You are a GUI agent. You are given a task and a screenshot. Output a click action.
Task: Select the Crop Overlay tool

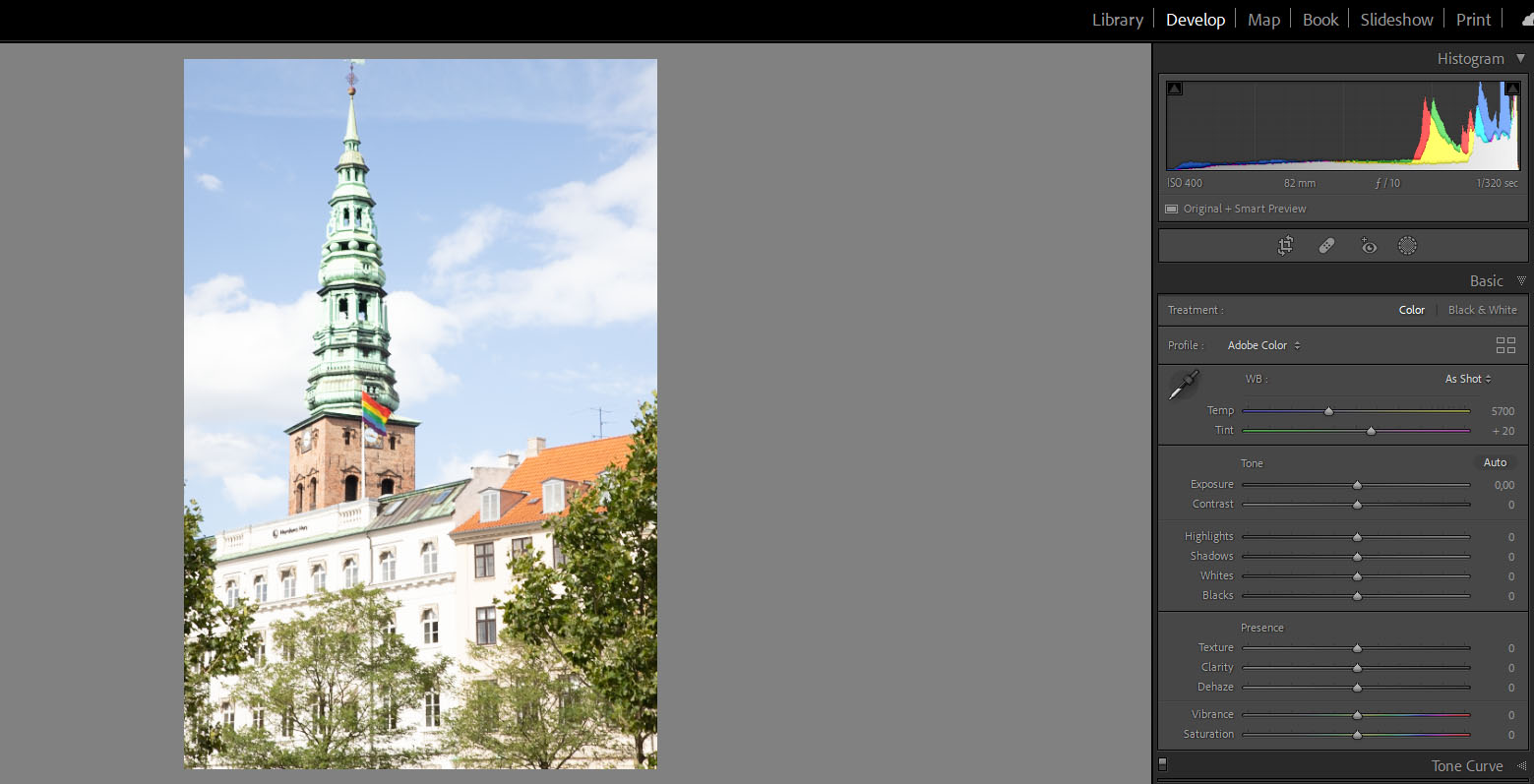coord(1285,246)
